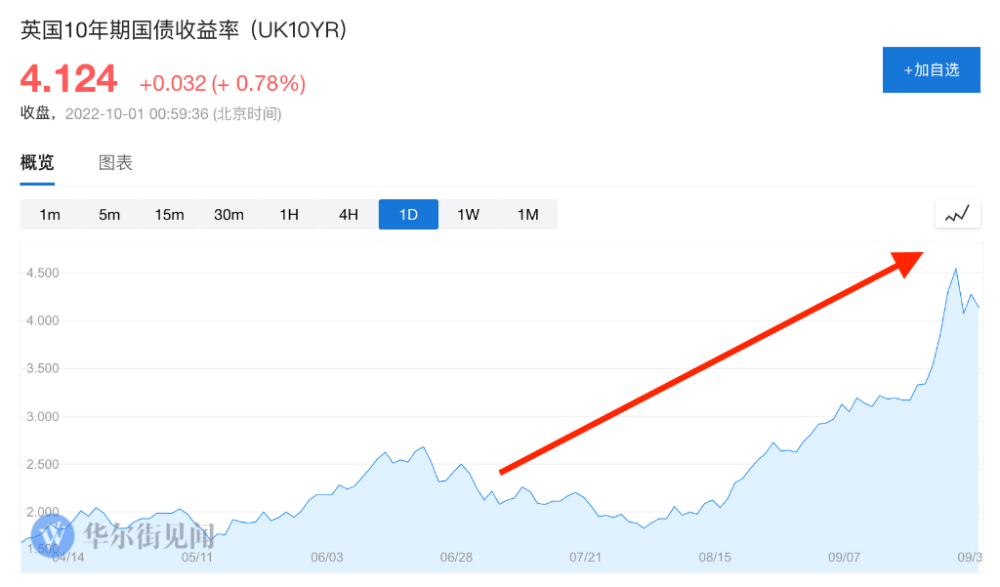Click the 3.000 y-axis label
This screenshot has height=587, width=1000.
[42, 417]
